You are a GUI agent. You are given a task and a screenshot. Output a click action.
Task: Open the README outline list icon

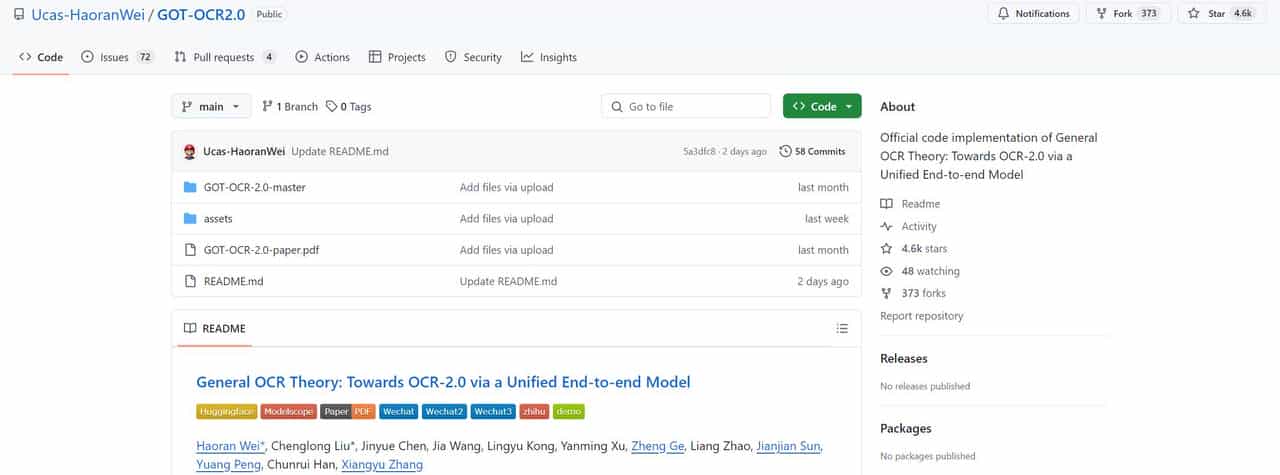coord(842,328)
